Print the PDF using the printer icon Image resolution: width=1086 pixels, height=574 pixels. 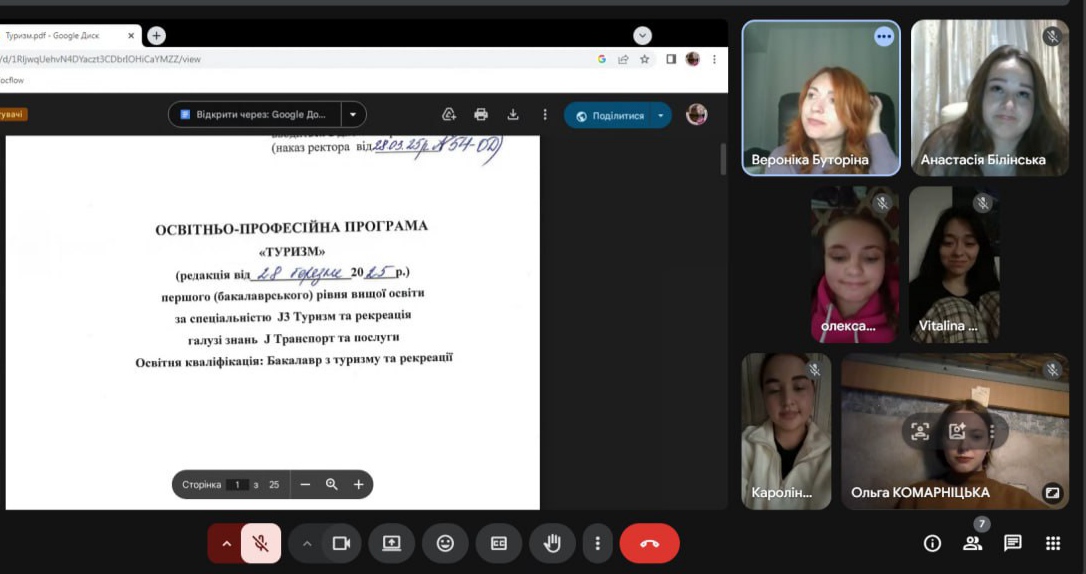coord(481,115)
